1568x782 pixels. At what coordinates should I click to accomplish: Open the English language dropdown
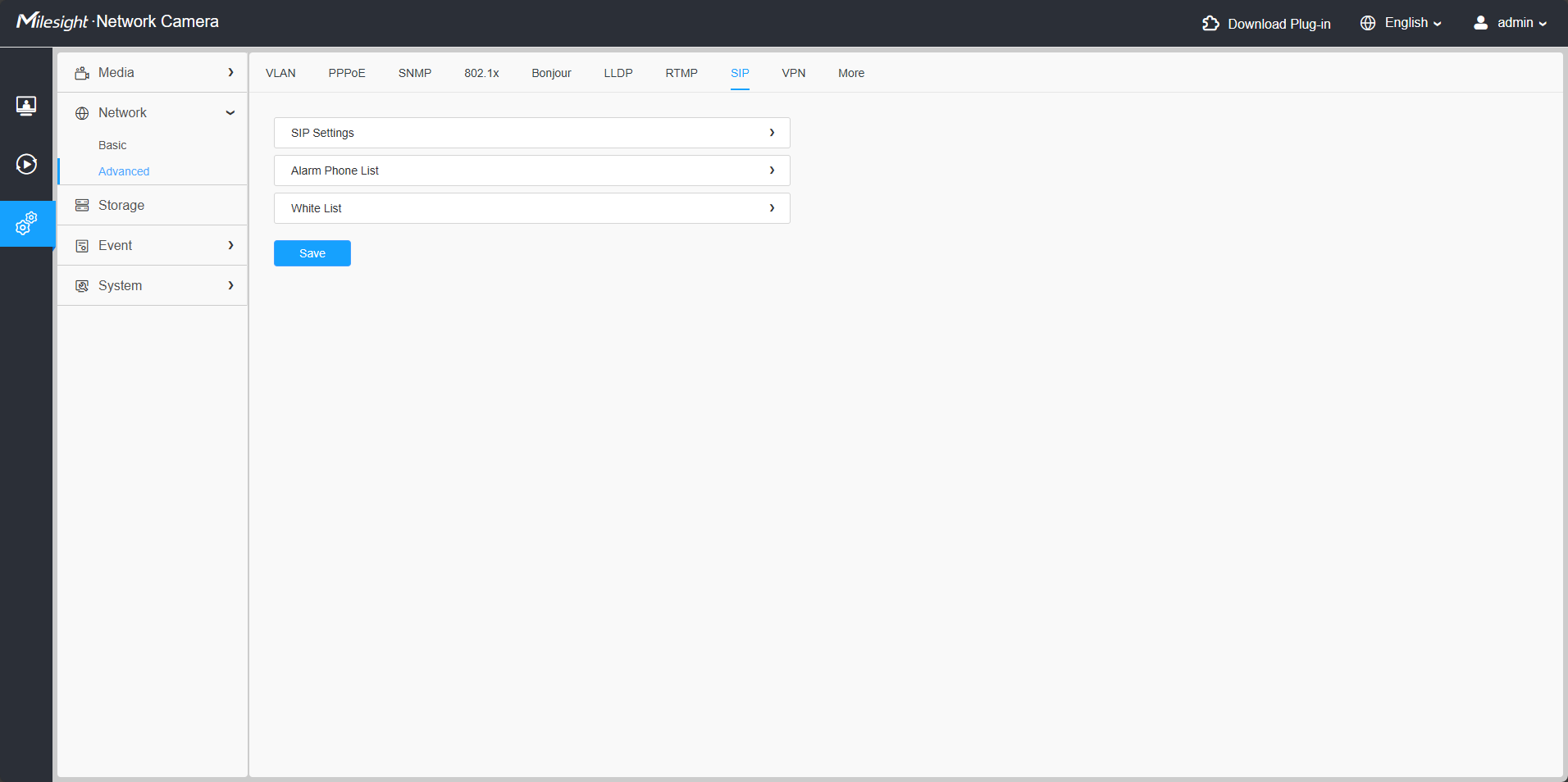(x=1412, y=23)
